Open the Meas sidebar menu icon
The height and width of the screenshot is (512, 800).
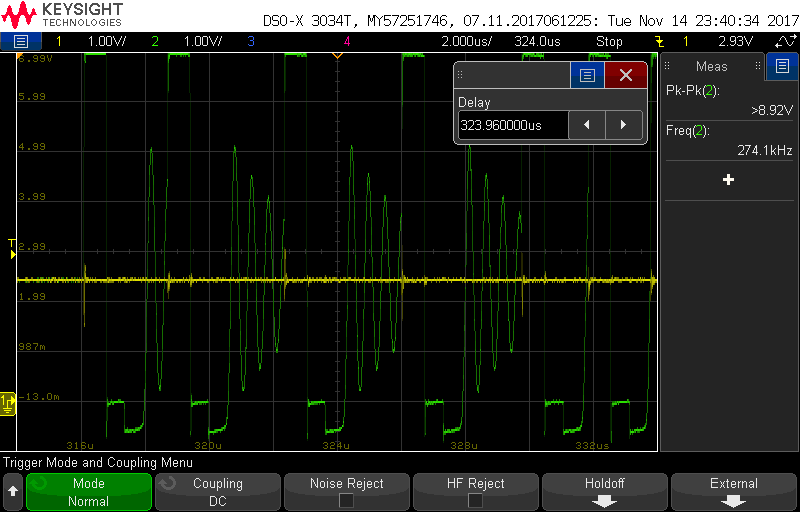(782, 66)
